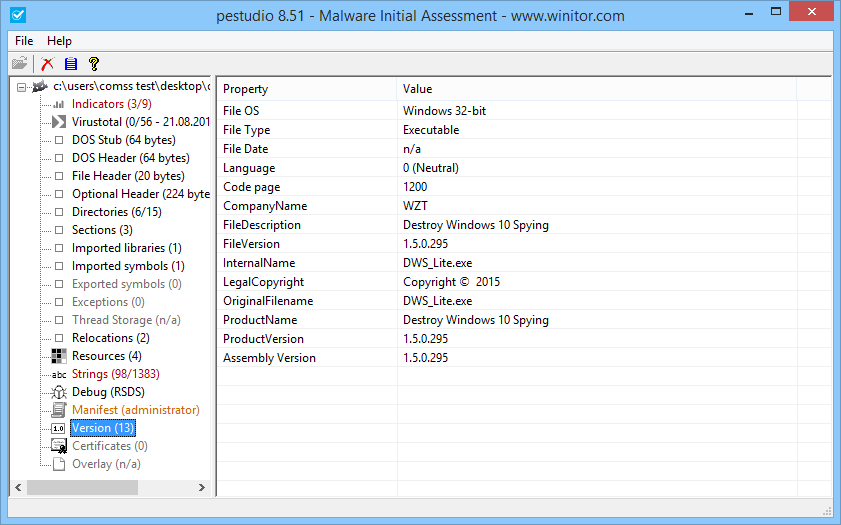
Task: Click the yellow question mark help icon
Action: pos(94,64)
